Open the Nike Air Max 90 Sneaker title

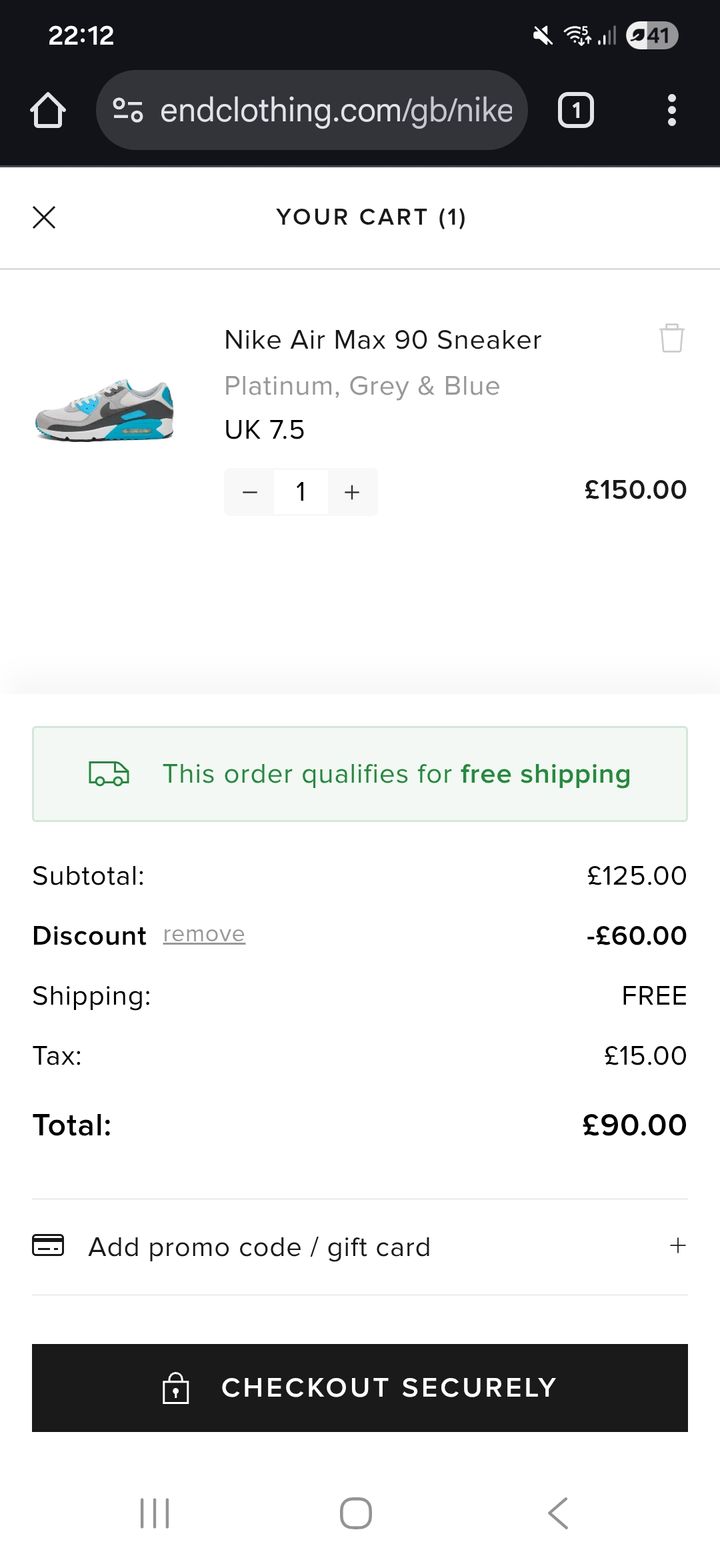[x=383, y=340]
